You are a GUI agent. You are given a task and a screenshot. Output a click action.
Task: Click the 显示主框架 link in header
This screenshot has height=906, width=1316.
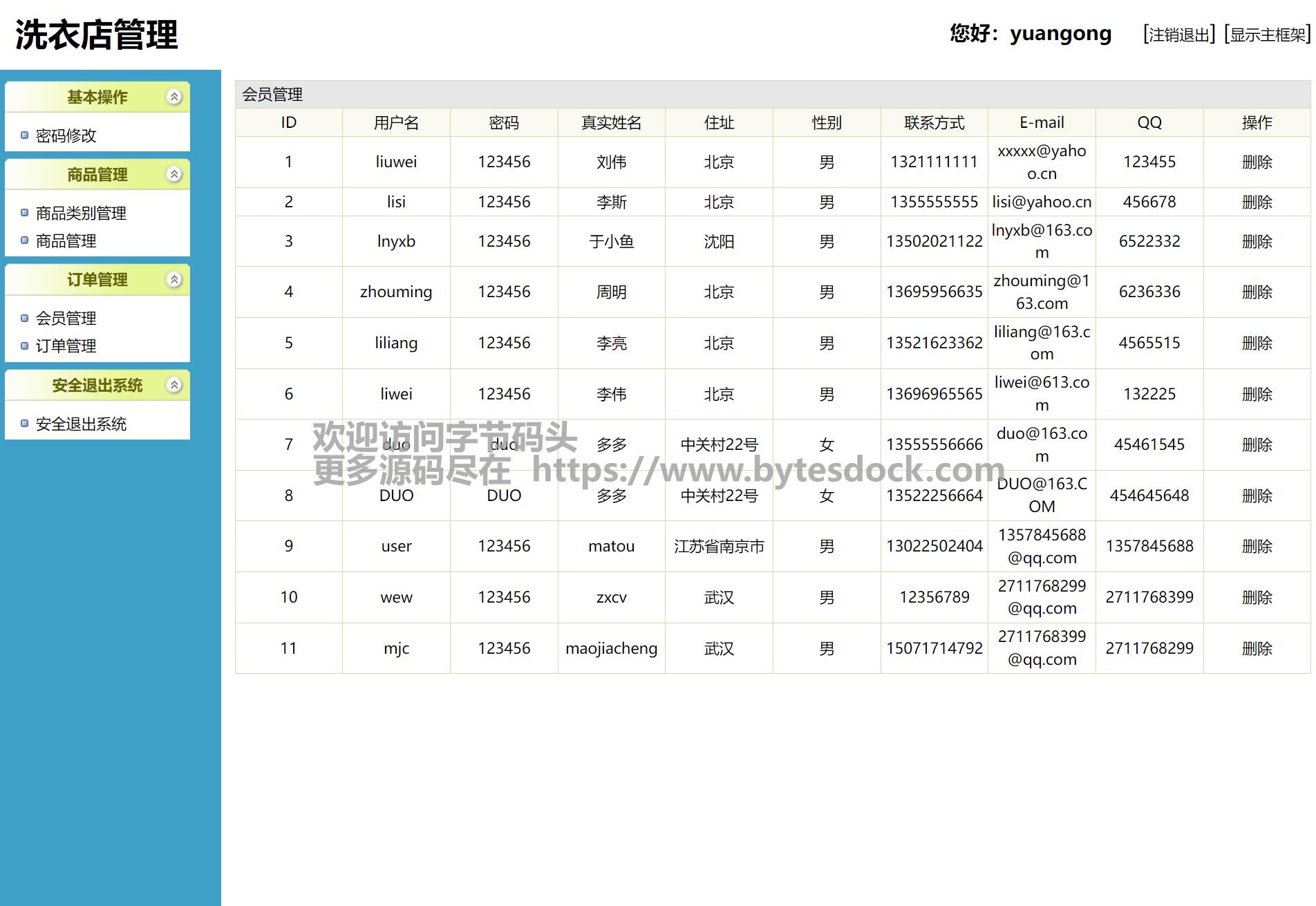coord(1267,35)
